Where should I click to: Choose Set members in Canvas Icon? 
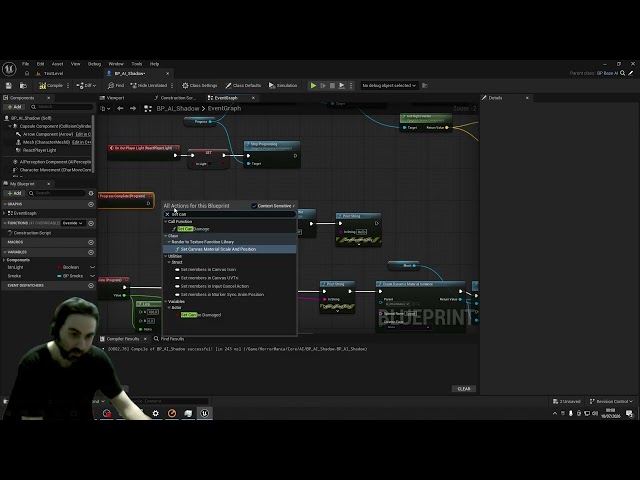point(208,270)
